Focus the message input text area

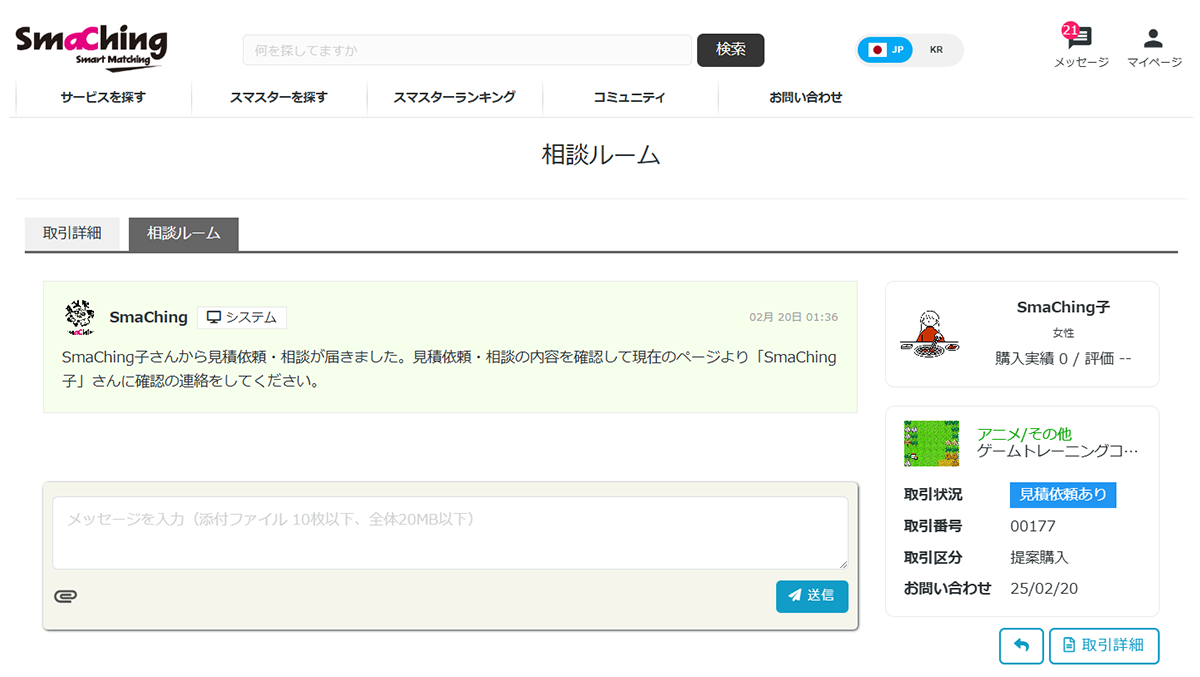click(x=450, y=533)
